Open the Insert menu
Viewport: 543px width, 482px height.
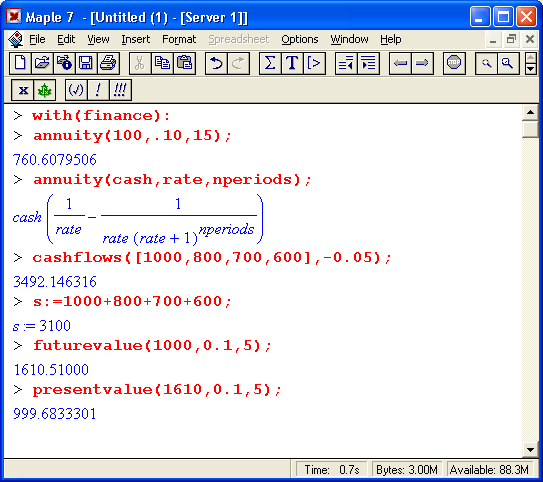135,39
